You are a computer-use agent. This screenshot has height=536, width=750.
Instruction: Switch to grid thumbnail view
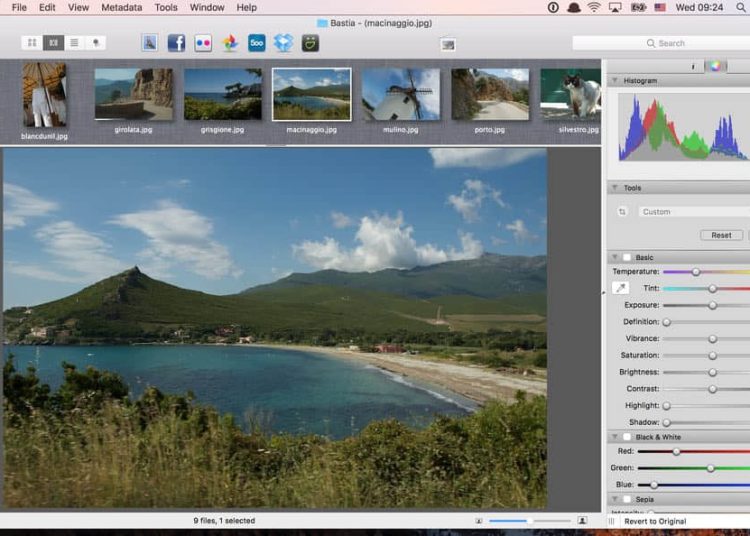pos(32,43)
